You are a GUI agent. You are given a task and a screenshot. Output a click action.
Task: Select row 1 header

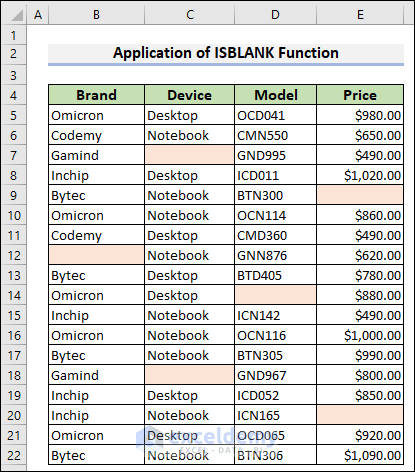(14, 35)
